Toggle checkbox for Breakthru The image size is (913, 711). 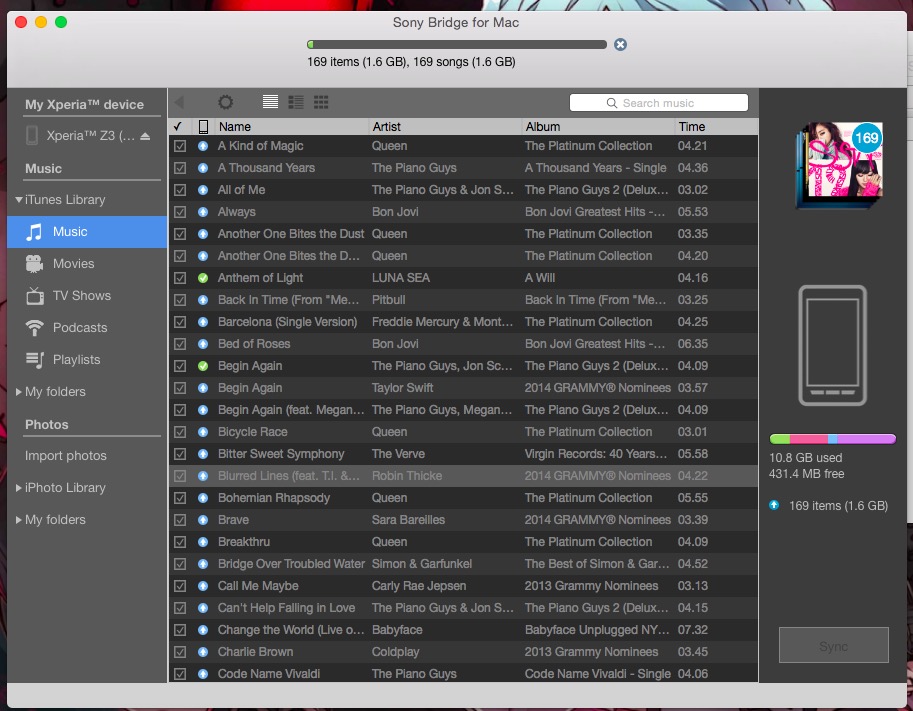(180, 542)
